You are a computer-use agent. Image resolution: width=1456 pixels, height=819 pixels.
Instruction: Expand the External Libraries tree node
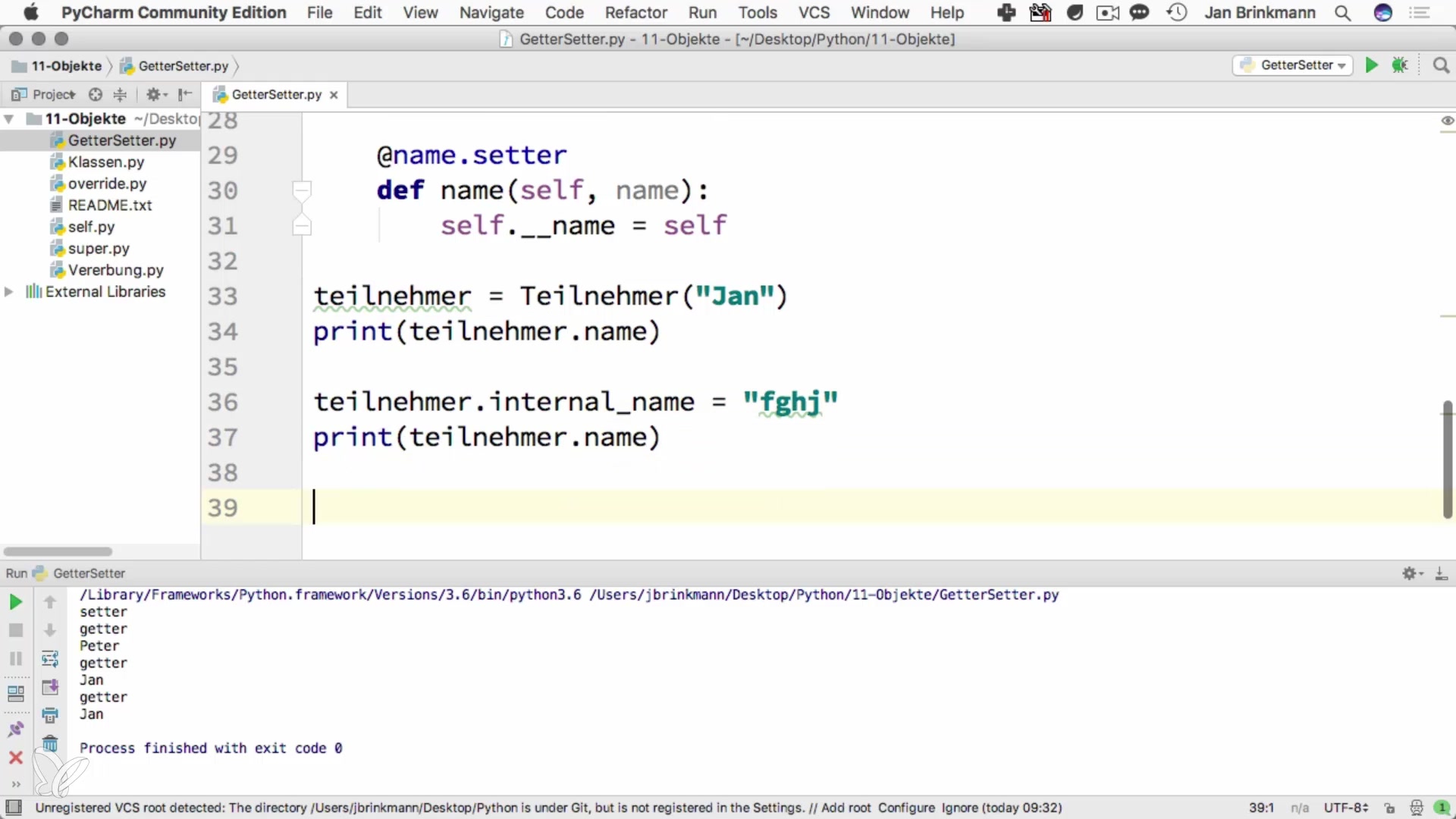[x=9, y=292]
